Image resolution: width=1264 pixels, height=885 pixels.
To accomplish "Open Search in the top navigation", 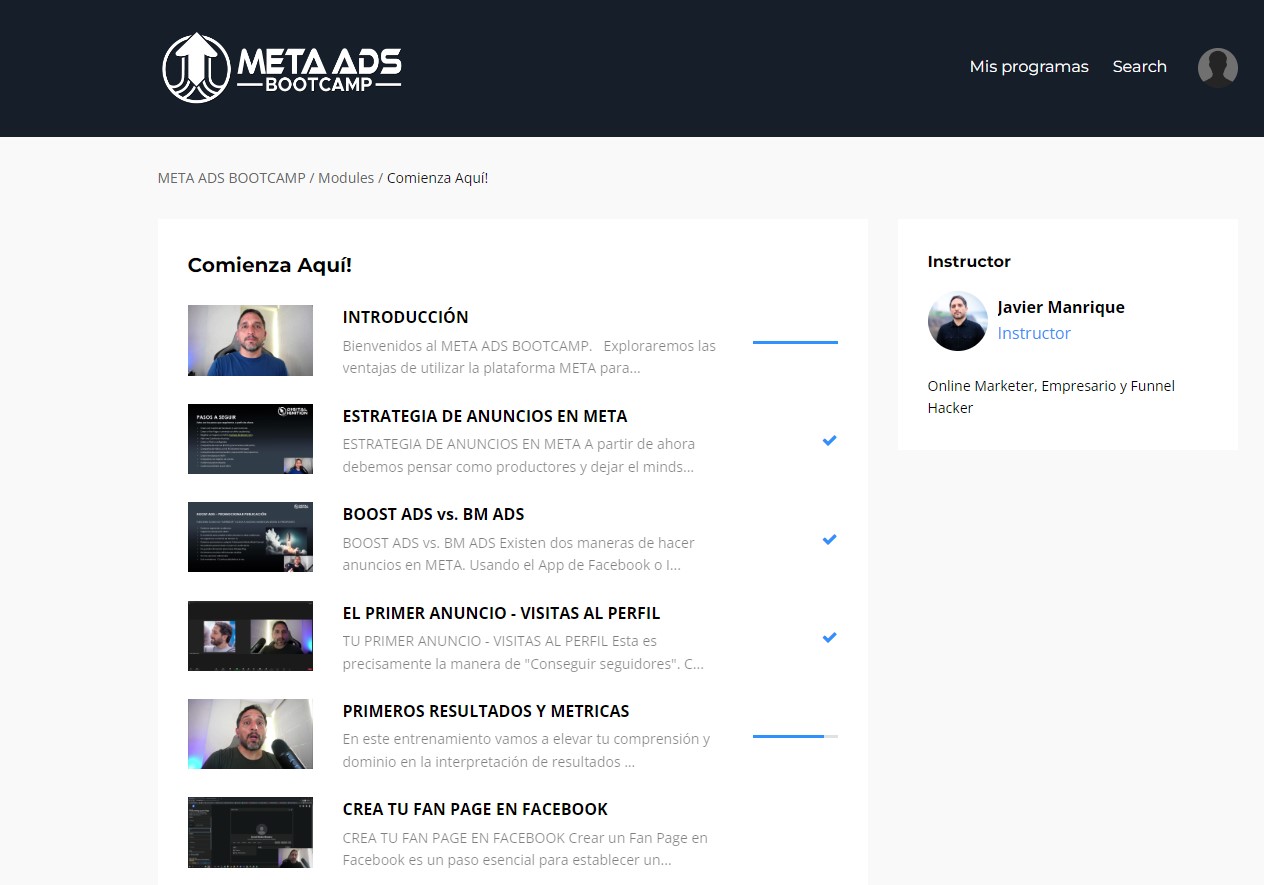I will tap(1140, 67).
